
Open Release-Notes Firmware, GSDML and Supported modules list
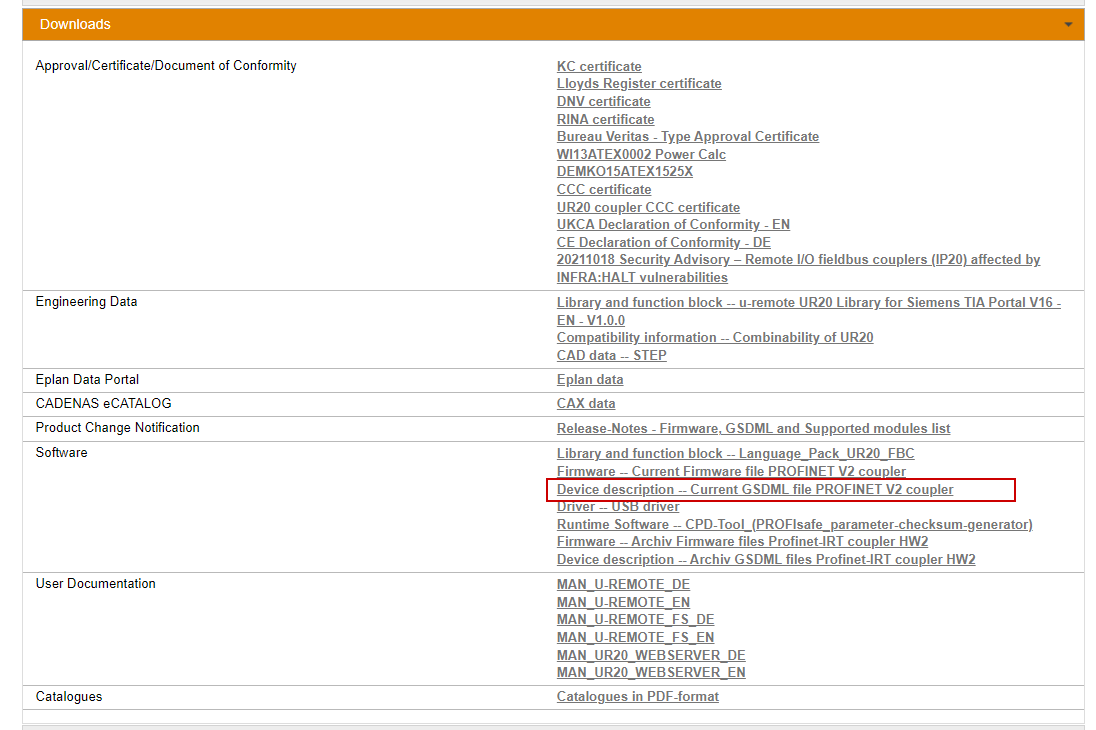[754, 429]
